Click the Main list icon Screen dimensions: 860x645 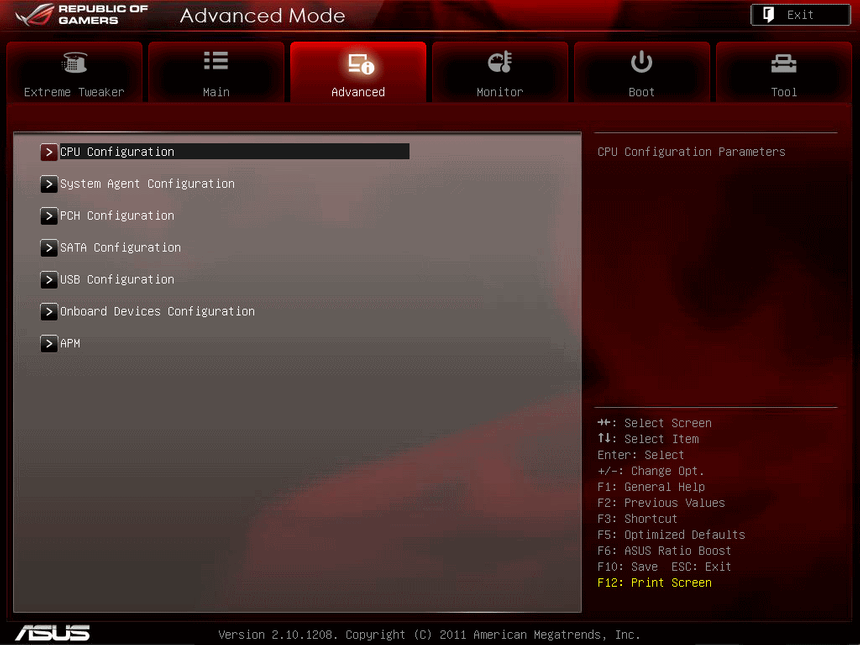216,60
